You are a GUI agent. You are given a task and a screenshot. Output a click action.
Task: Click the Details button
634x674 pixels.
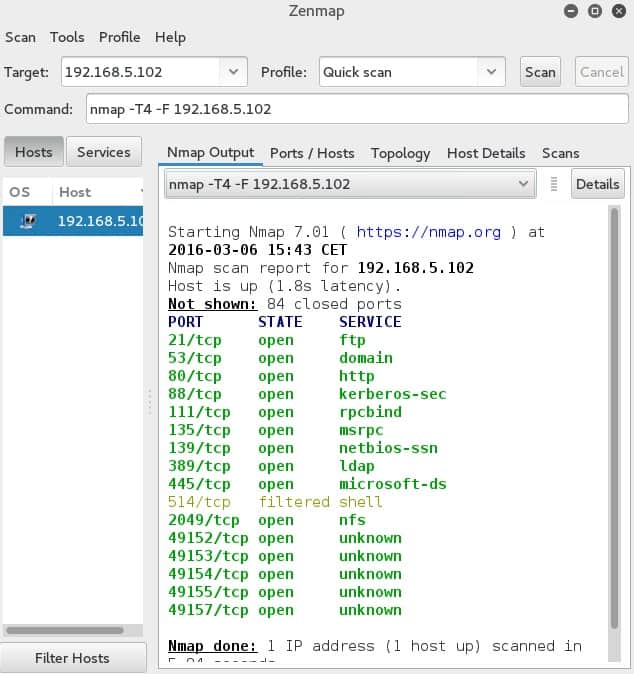597,184
